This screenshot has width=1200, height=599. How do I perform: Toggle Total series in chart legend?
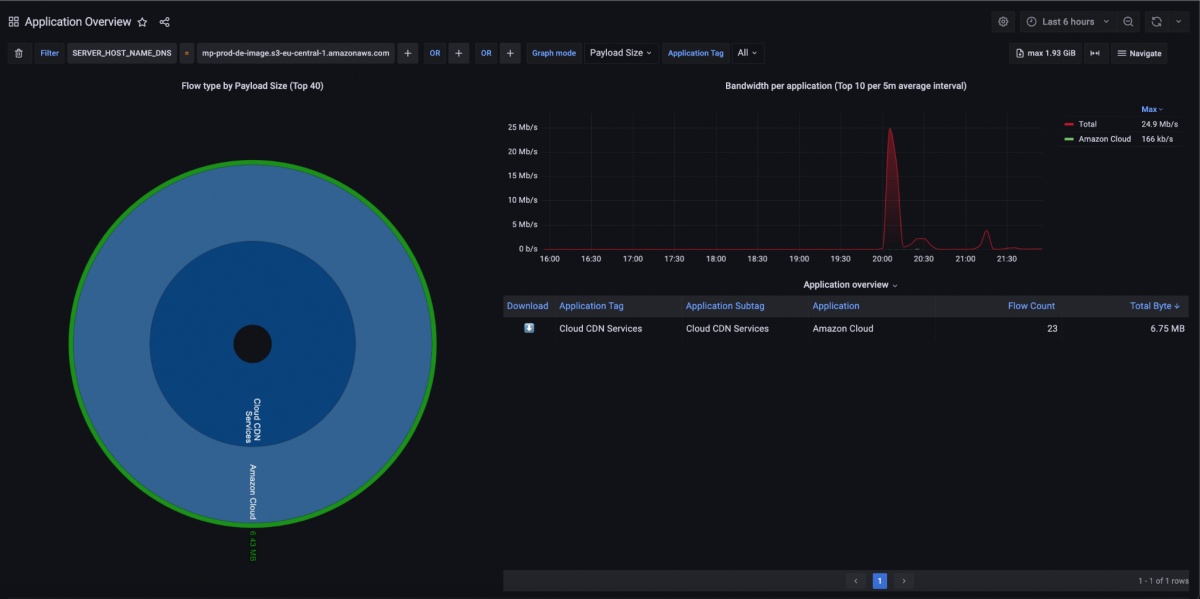coord(1087,124)
